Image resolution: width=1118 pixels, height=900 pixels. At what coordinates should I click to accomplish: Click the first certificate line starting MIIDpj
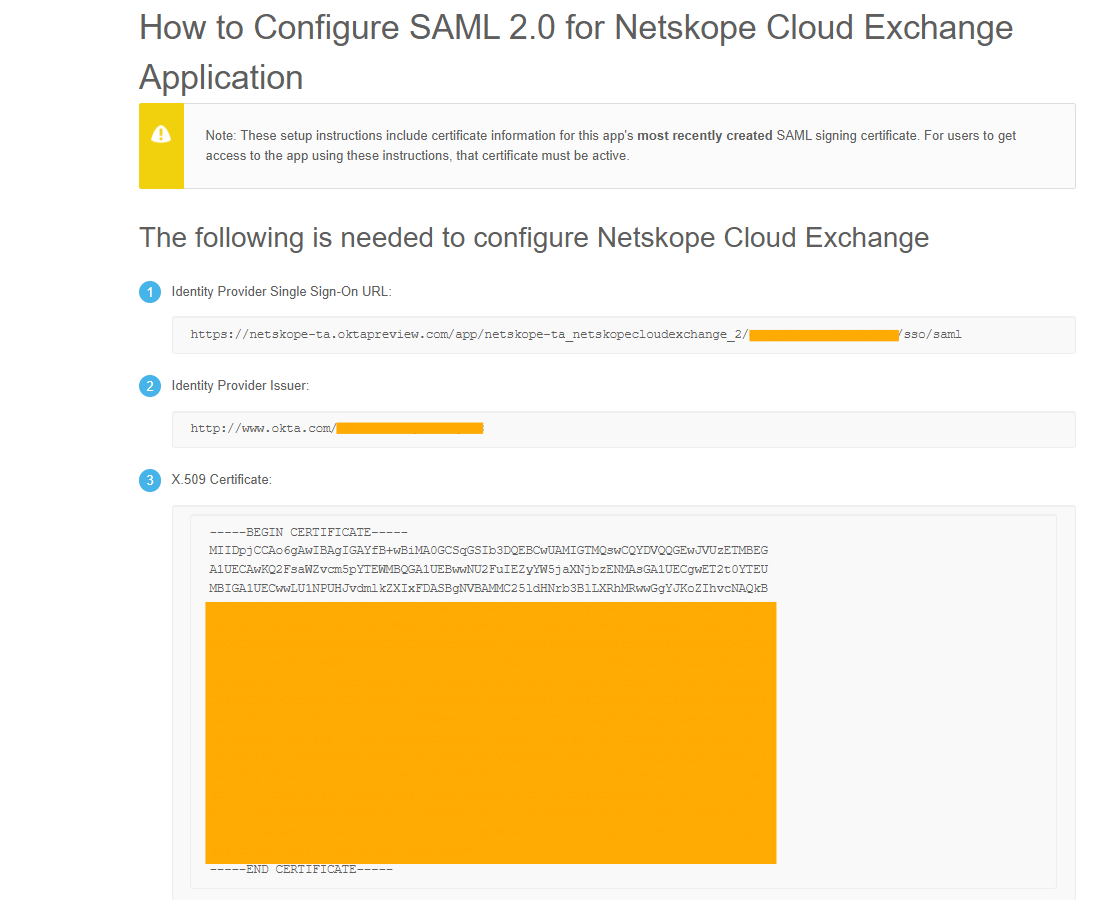tap(488, 551)
